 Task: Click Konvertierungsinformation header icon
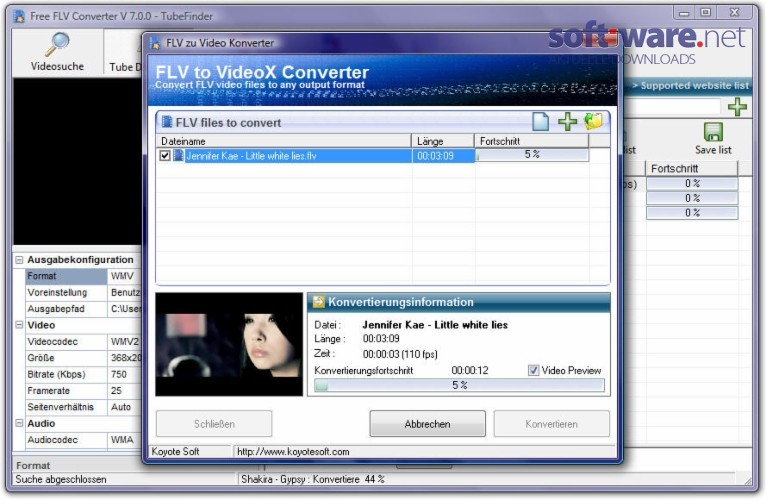(x=319, y=302)
